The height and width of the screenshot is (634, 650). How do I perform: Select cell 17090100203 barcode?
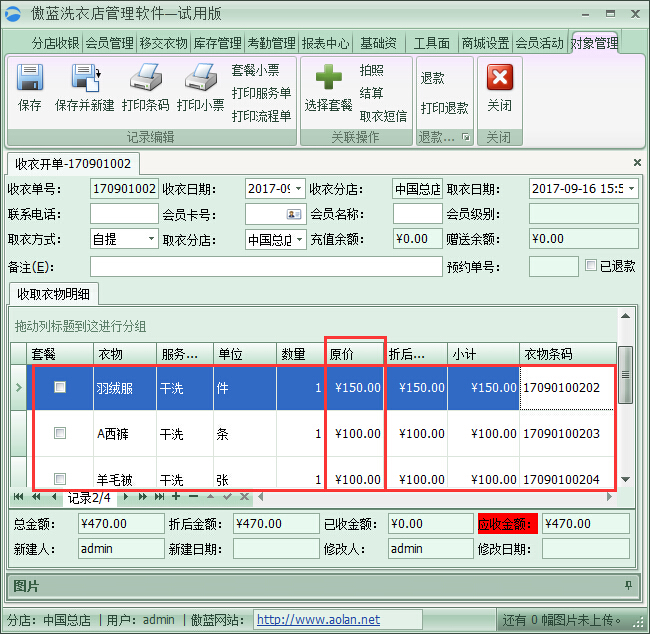pos(566,434)
